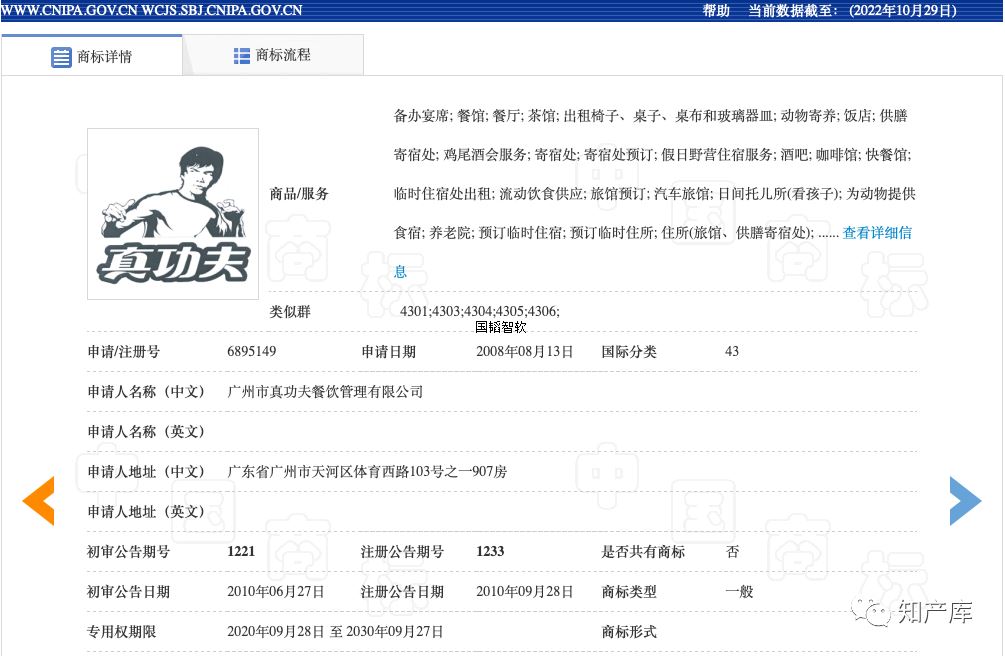This screenshot has width=1005, height=656.
Task: Click the 国际分类 label
Action: click(x=629, y=351)
